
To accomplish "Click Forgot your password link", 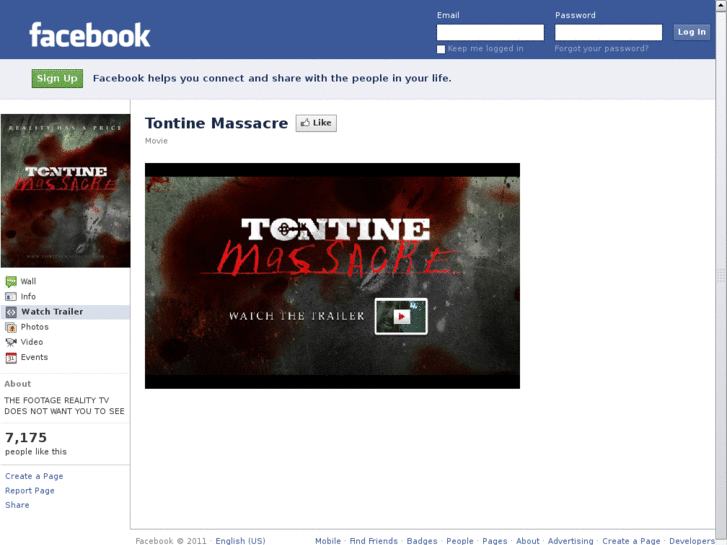I will (601, 49).
